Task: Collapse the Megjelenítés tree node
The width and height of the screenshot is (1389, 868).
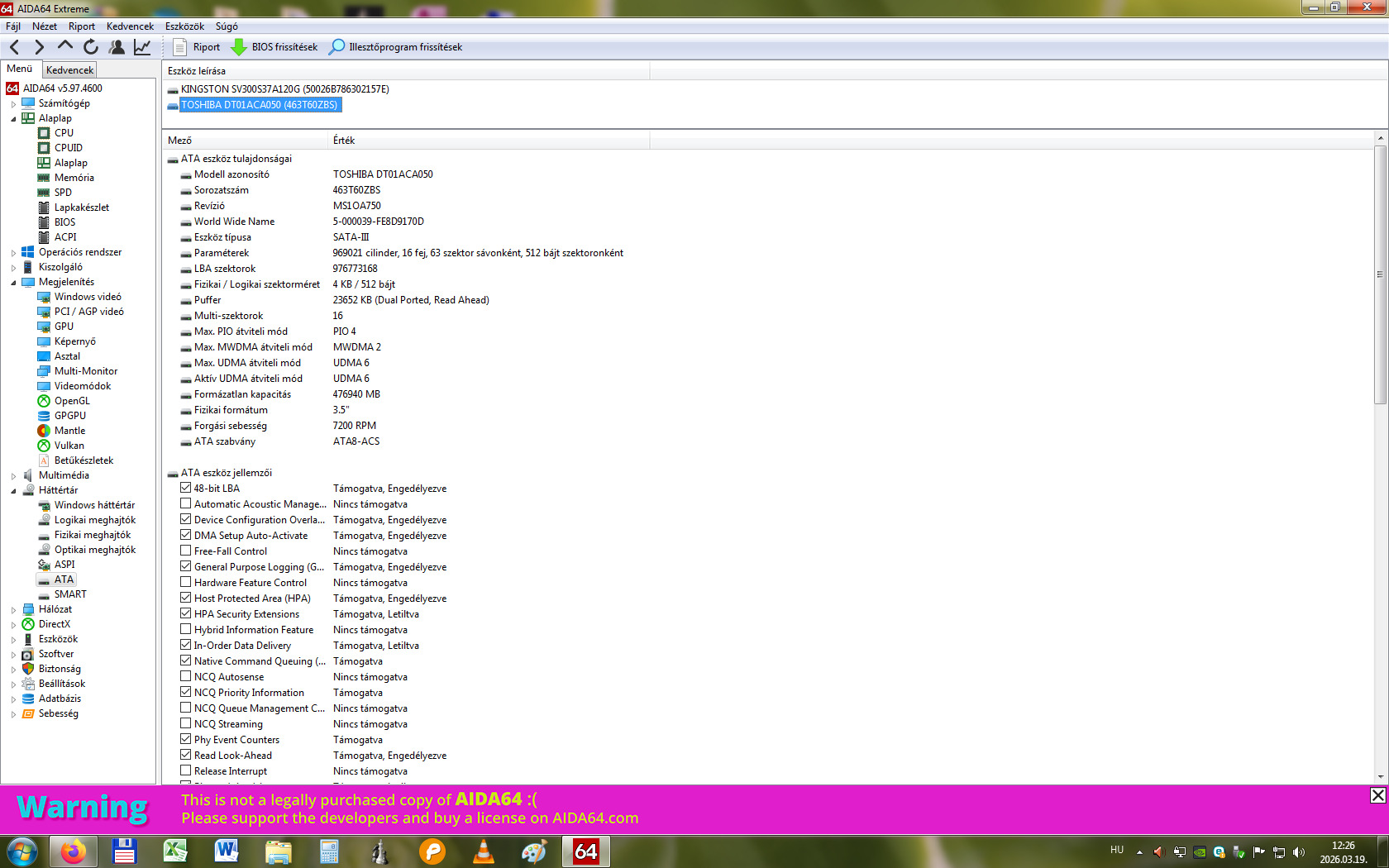Action: point(13,283)
